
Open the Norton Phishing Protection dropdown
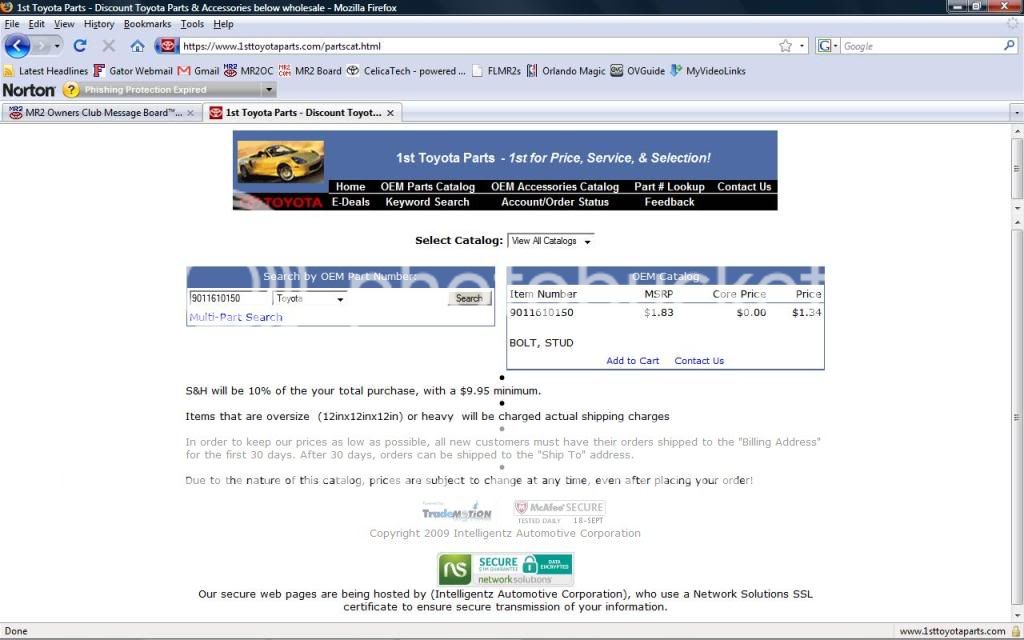(x=269, y=90)
